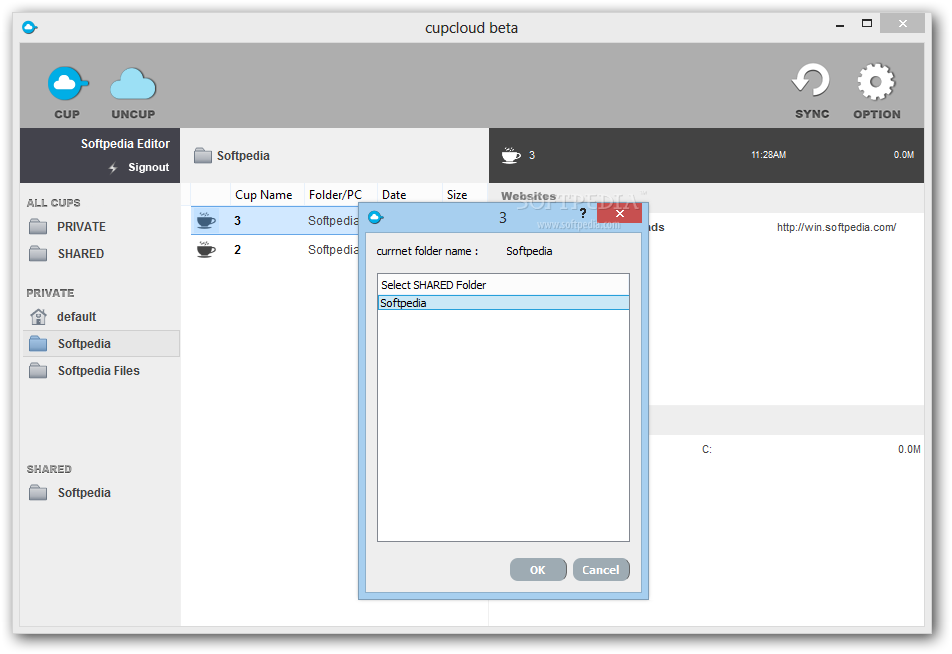Select cup name 2 in list
952x654 pixels.
click(x=237, y=250)
